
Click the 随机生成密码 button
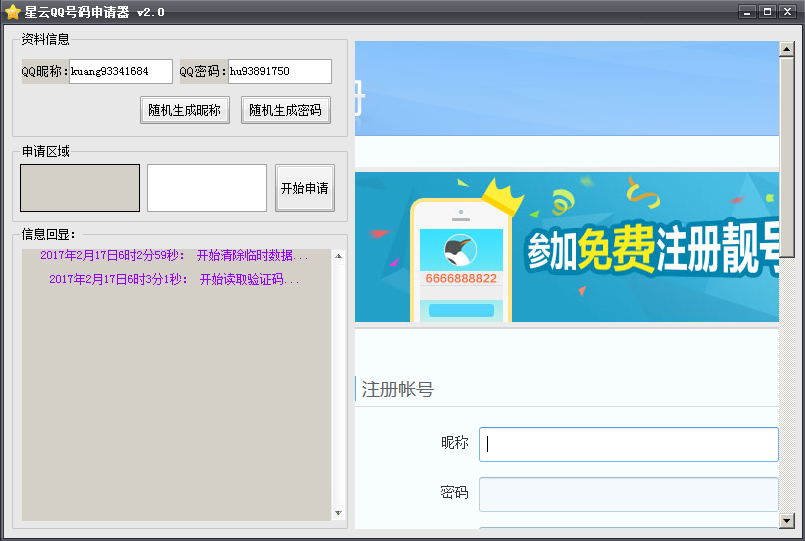[286, 110]
